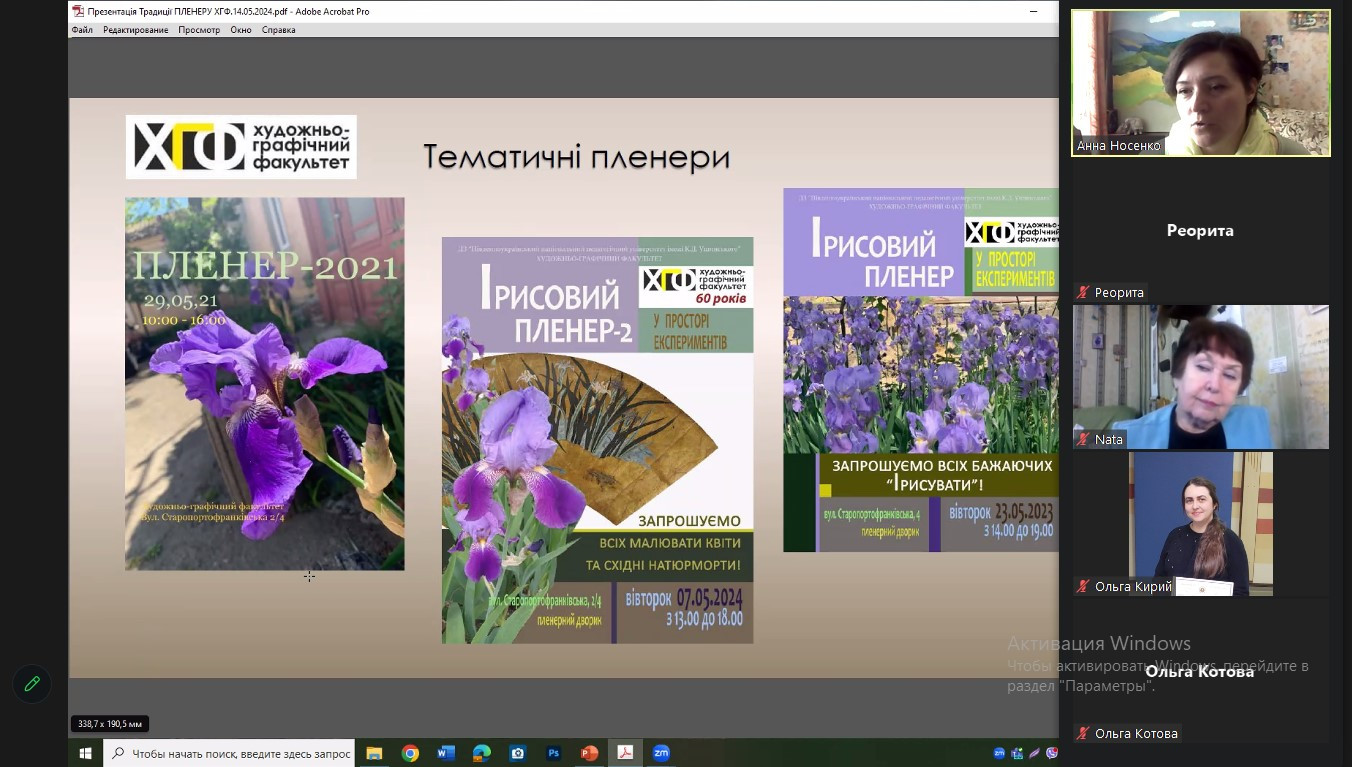Open the Редактирование menu
Image resolution: width=1352 pixels, height=767 pixels.
(x=136, y=30)
